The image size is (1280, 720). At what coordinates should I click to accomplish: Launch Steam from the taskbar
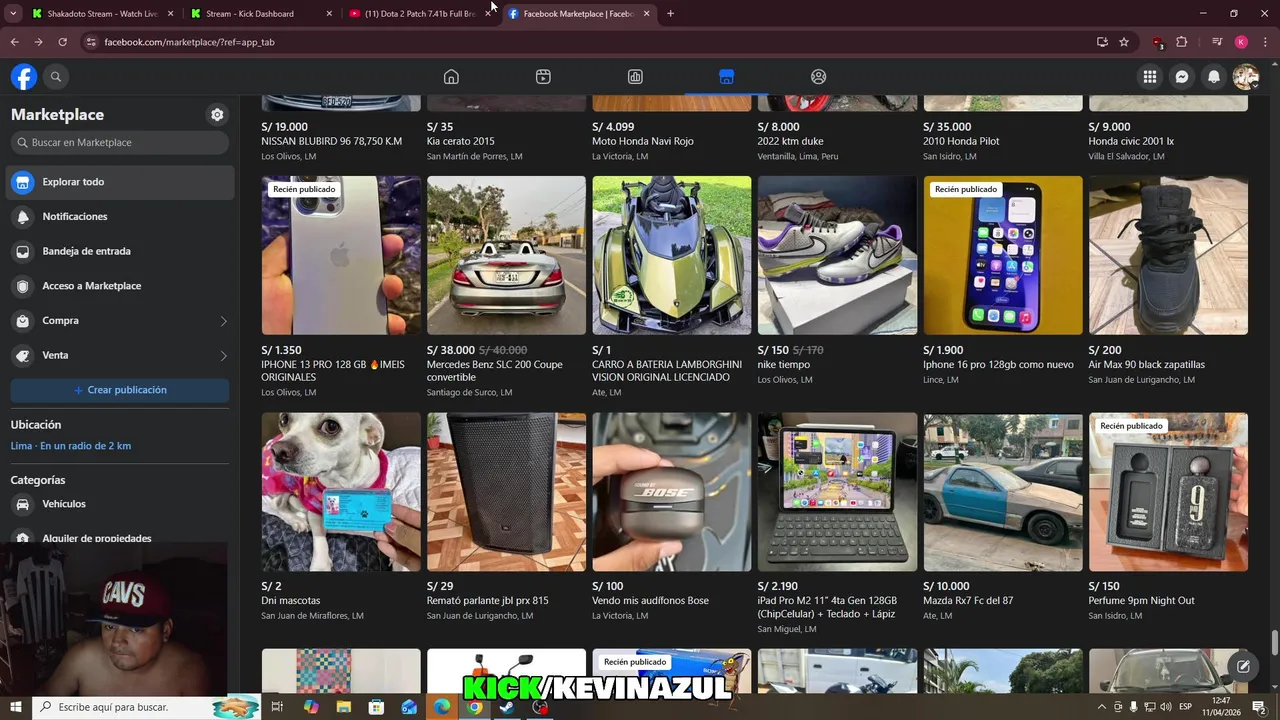pos(507,707)
